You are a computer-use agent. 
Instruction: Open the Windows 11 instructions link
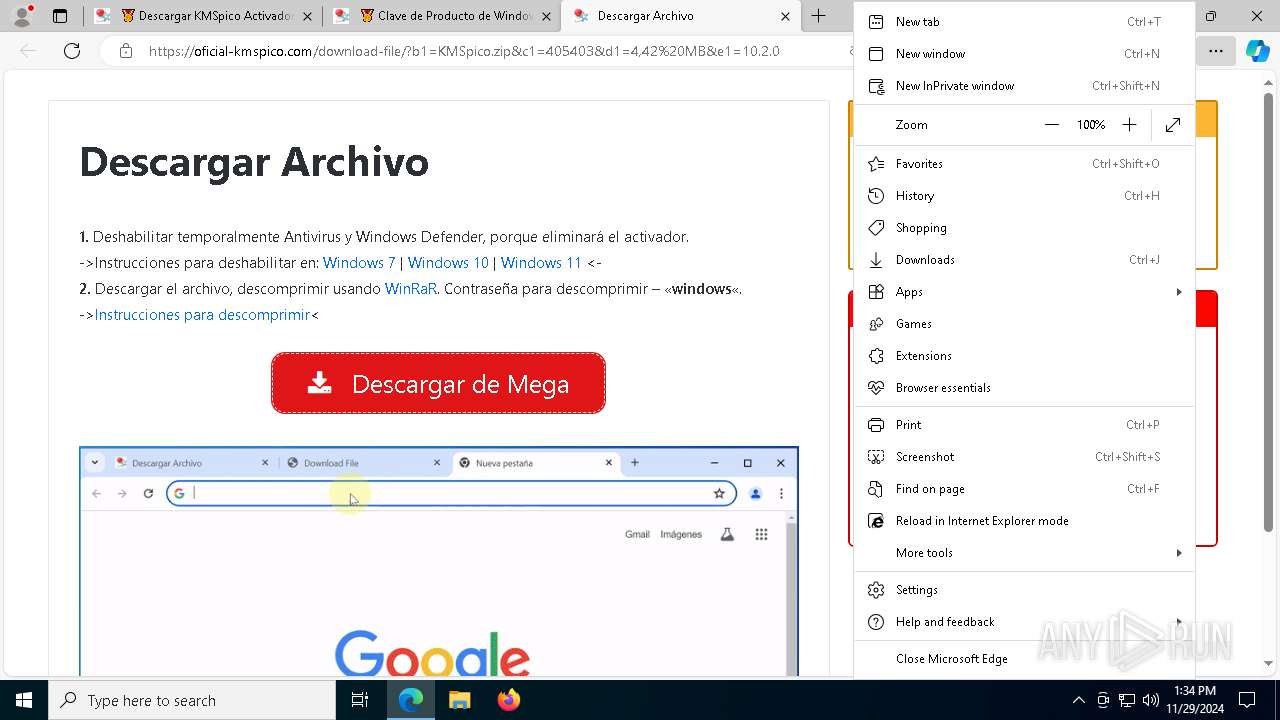click(x=541, y=263)
